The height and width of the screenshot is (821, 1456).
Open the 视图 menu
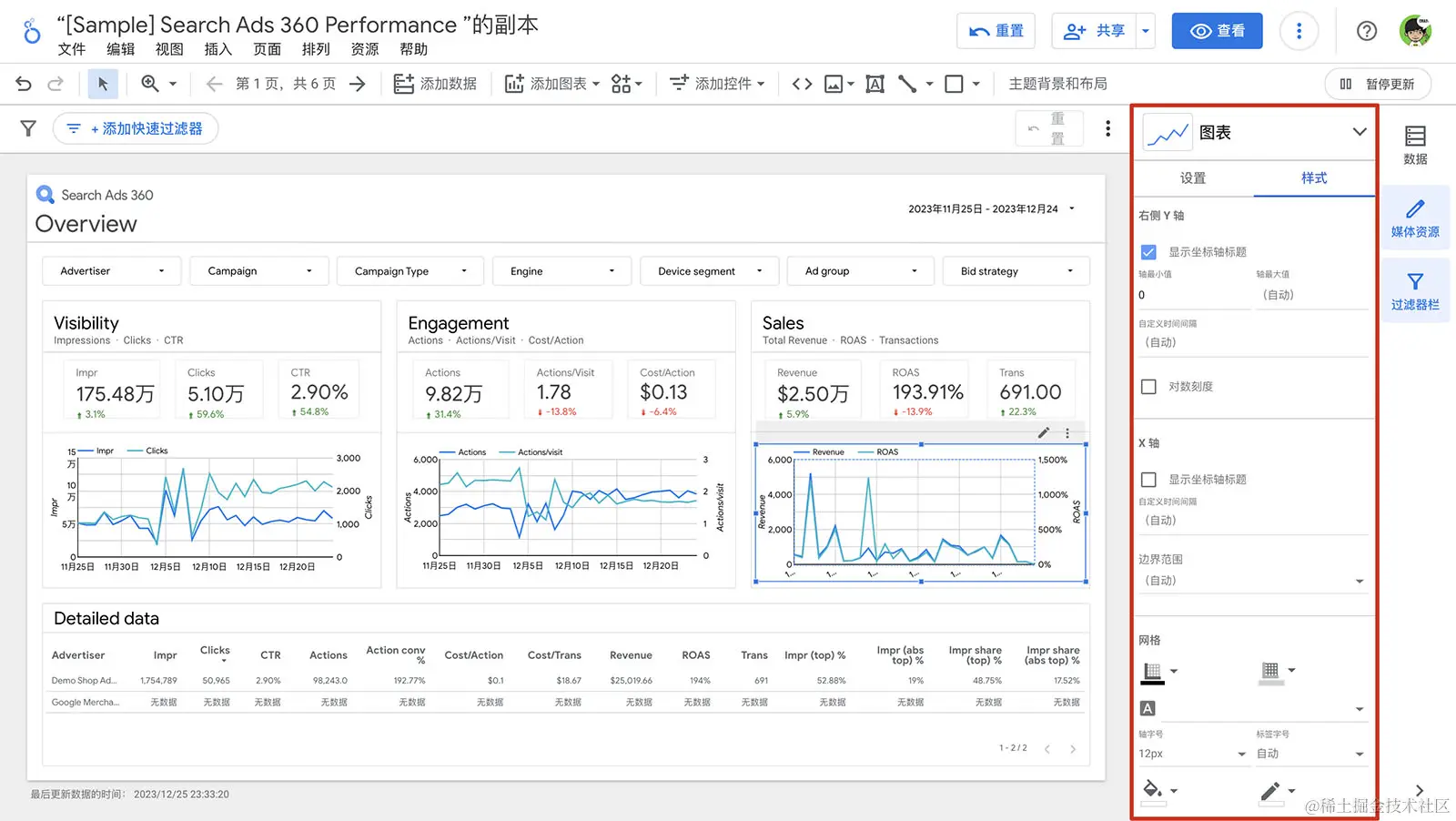(169, 49)
